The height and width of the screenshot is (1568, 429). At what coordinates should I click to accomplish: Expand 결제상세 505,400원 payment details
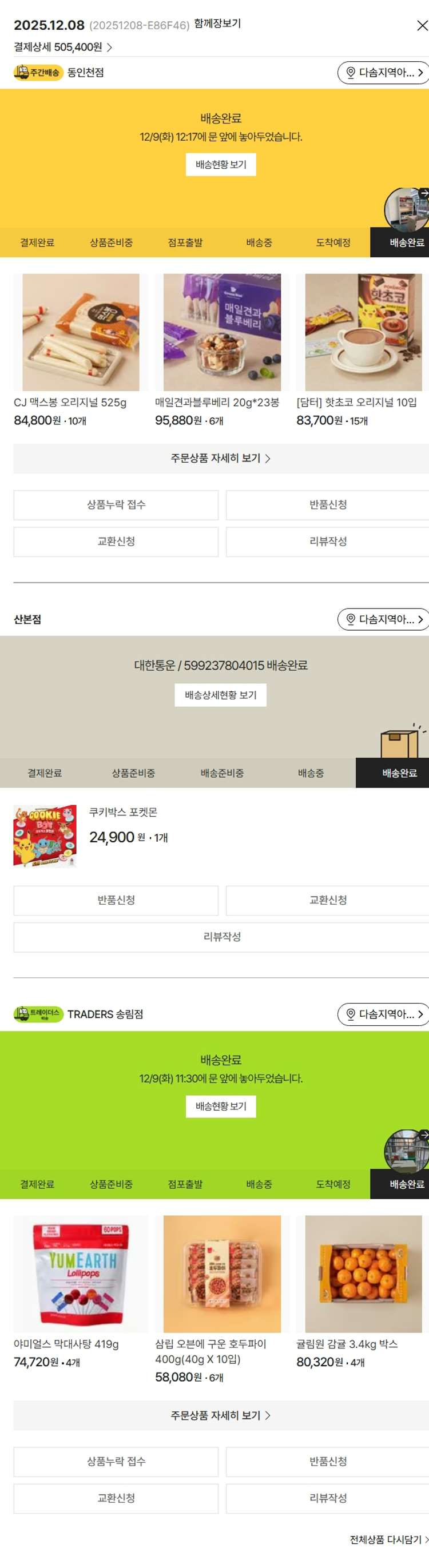(x=63, y=47)
